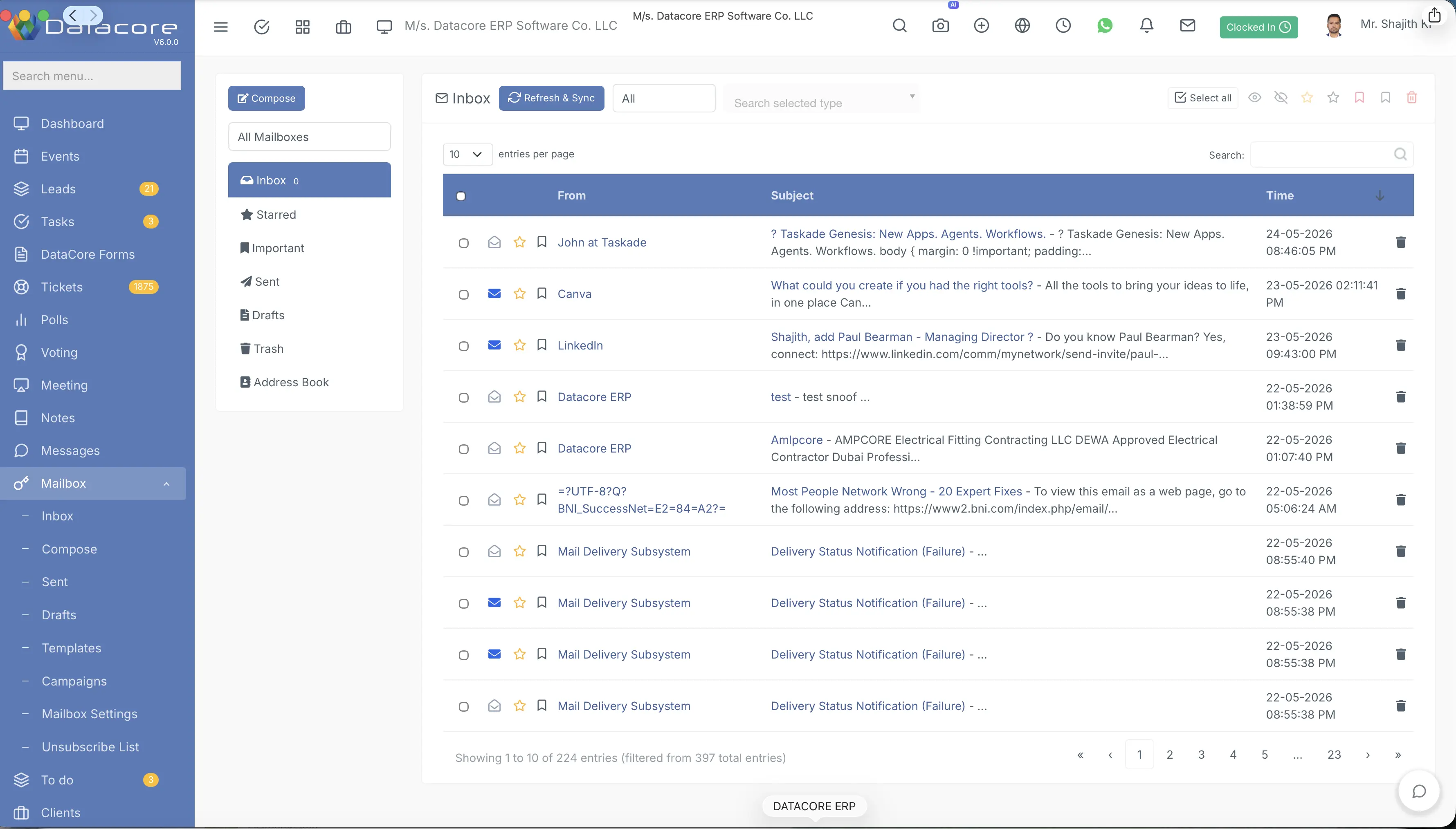Open the envelope mail icon in the top bar
This screenshot has width=1456, height=829.
click(x=1188, y=26)
